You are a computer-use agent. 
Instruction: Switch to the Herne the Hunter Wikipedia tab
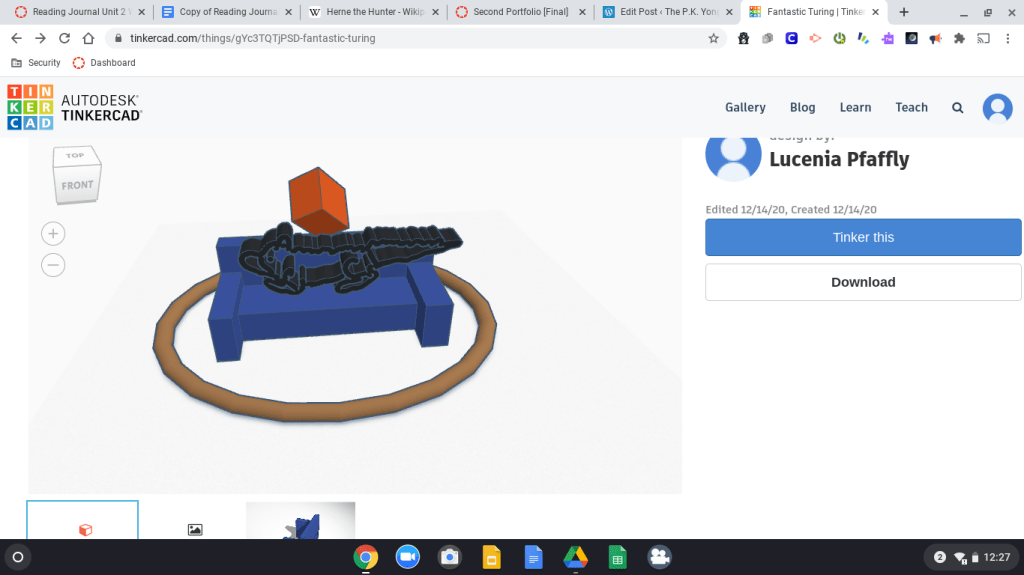372,12
